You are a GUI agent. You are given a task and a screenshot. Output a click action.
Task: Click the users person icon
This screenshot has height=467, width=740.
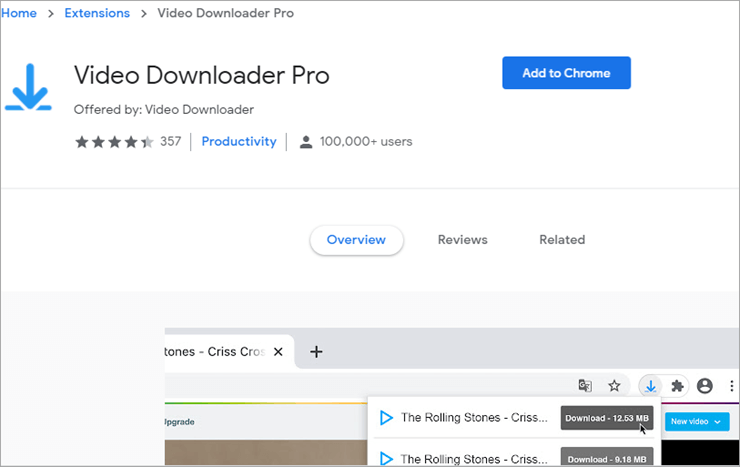[306, 142]
